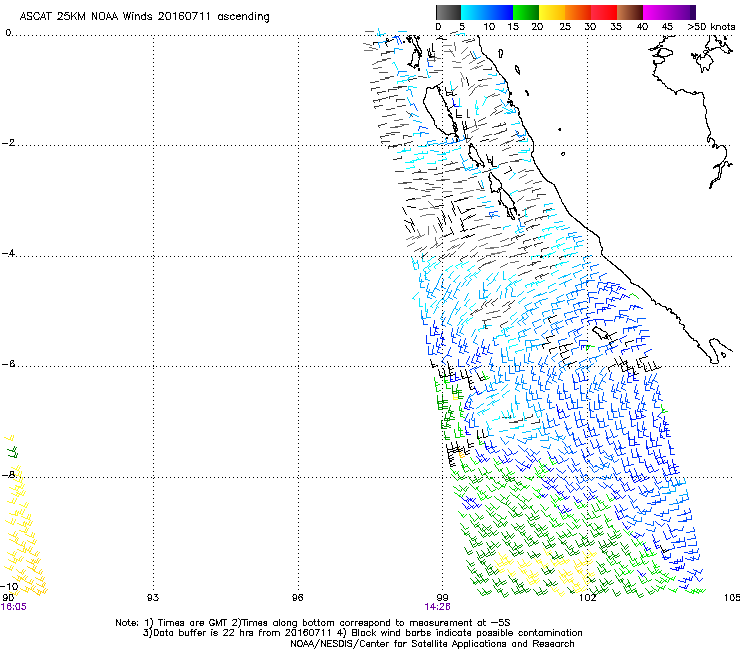This screenshot has width=740, height=650.
Task: Click the orange 25–30 knots legend color
Action: click(x=578, y=12)
